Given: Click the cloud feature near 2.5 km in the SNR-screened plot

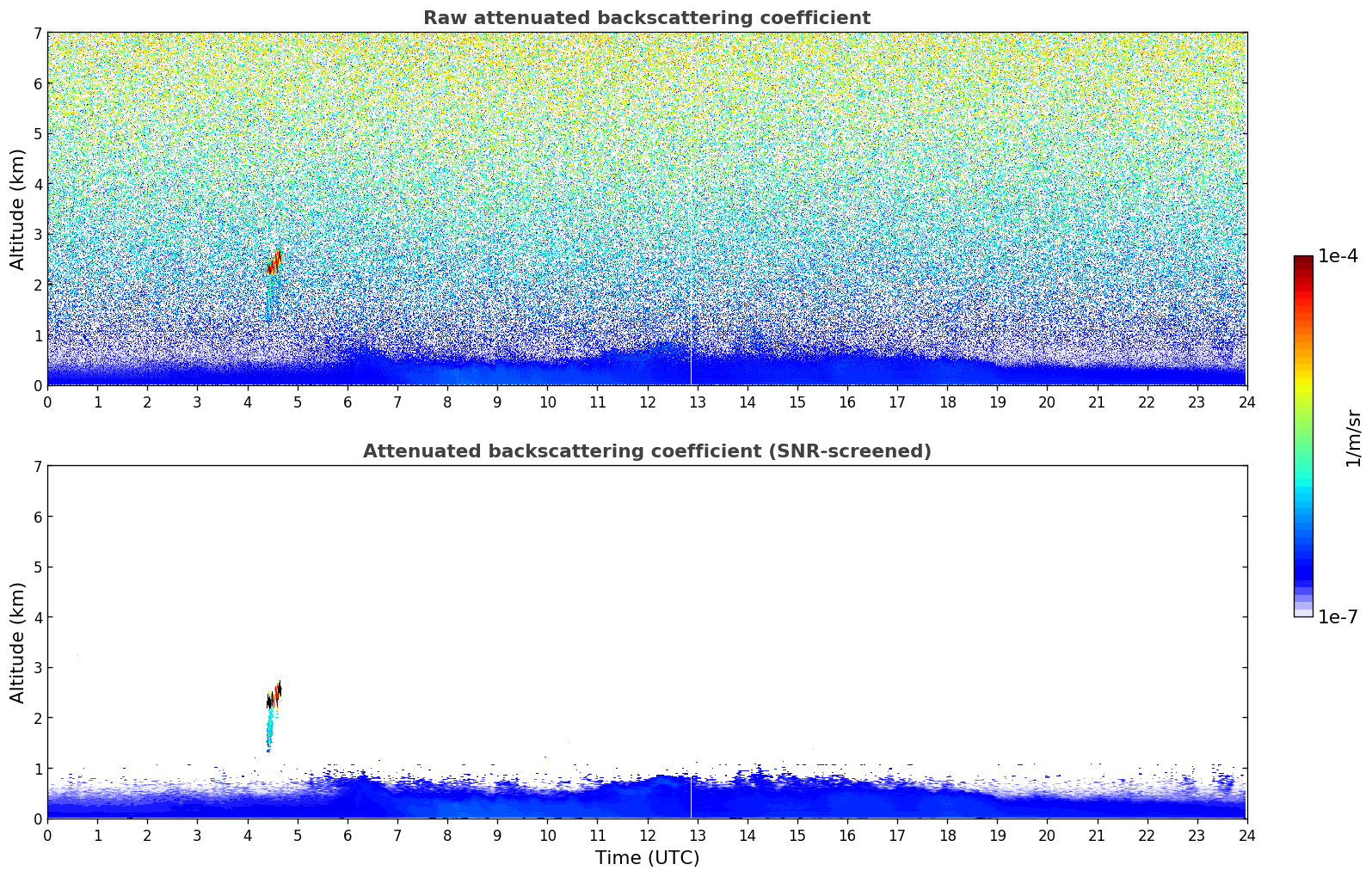Looking at the screenshot, I should (274, 695).
